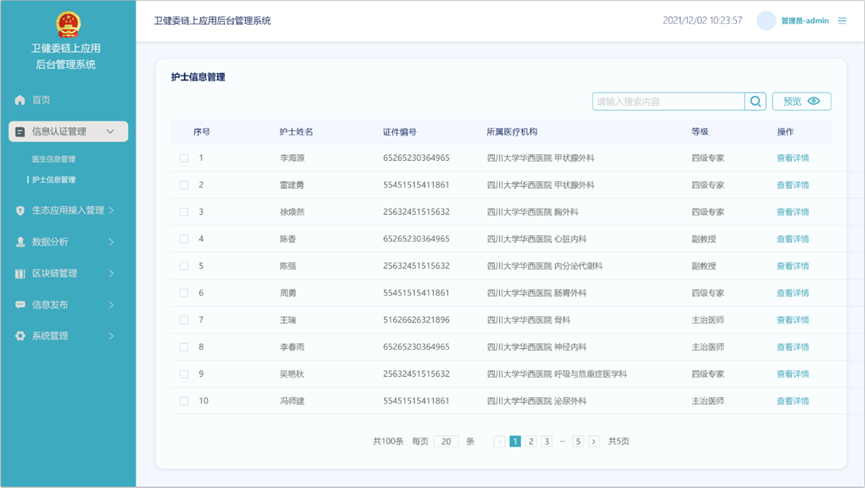Viewport: 865px width, 488px height.
Task: Check the box for 李春雨 row
Action: coord(184,347)
